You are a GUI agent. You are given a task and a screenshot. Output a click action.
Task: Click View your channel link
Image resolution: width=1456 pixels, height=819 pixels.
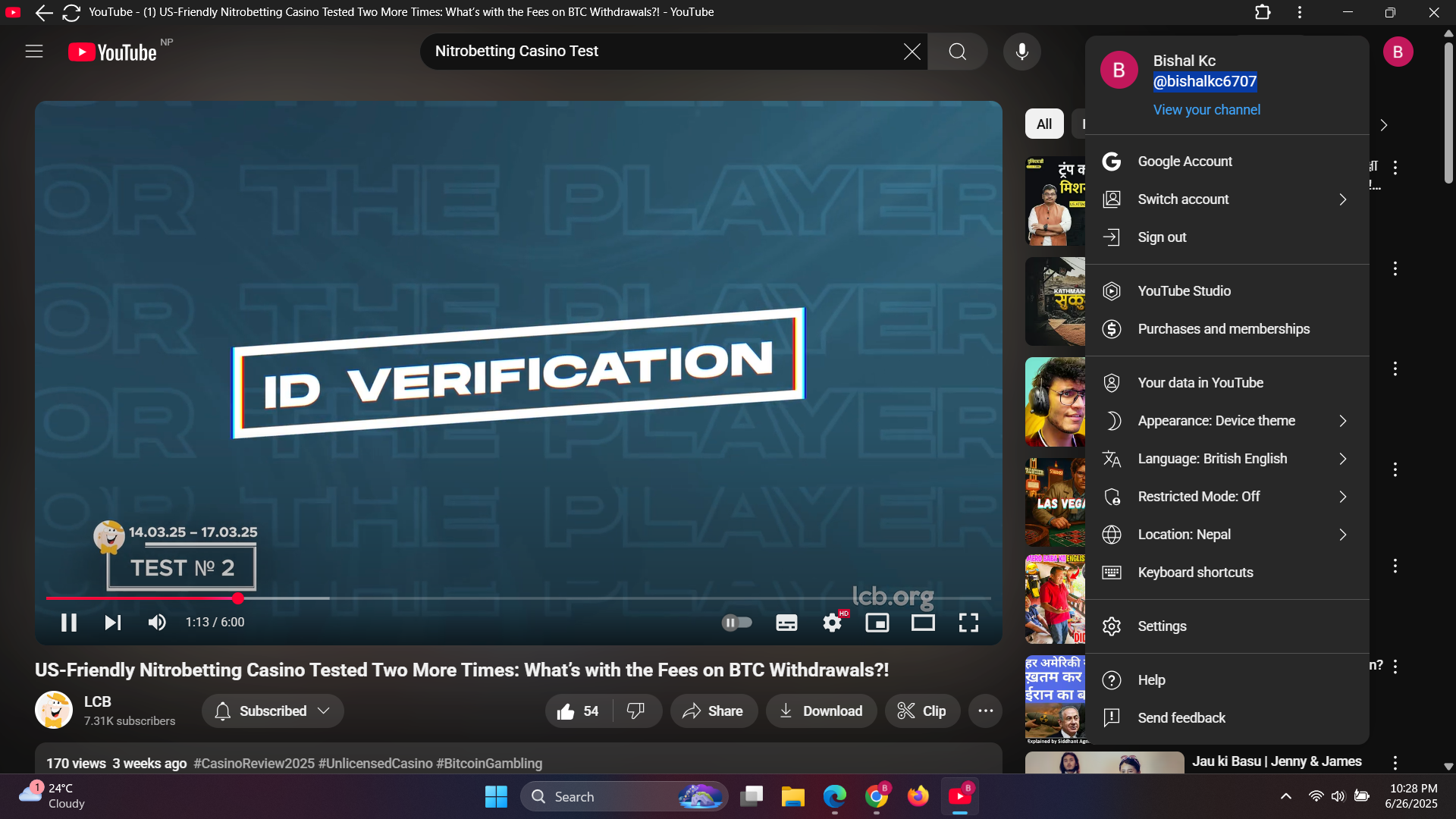1207,110
